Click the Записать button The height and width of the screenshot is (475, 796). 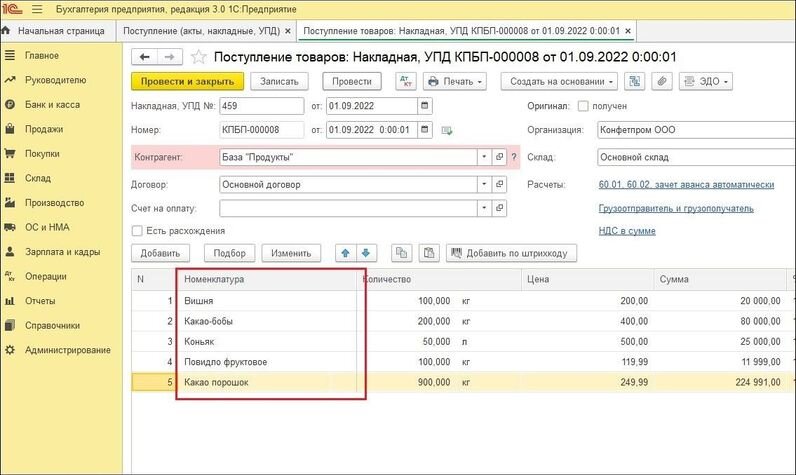pyautogui.click(x=279, y=81)
